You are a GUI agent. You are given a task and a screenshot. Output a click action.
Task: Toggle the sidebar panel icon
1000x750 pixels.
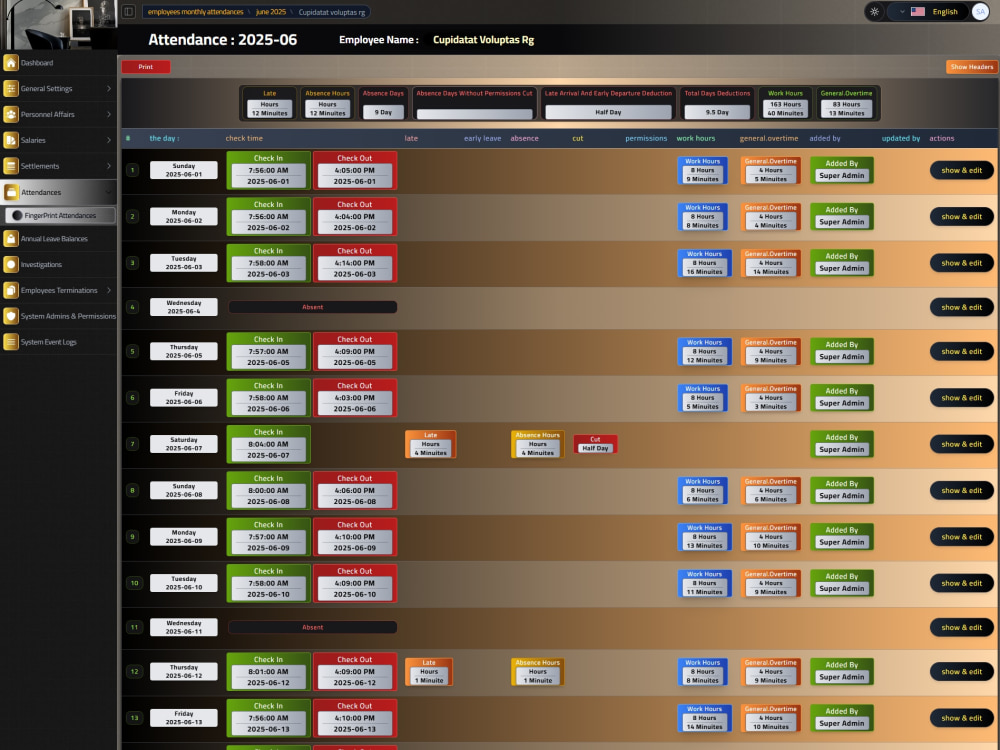coord(128,11)
